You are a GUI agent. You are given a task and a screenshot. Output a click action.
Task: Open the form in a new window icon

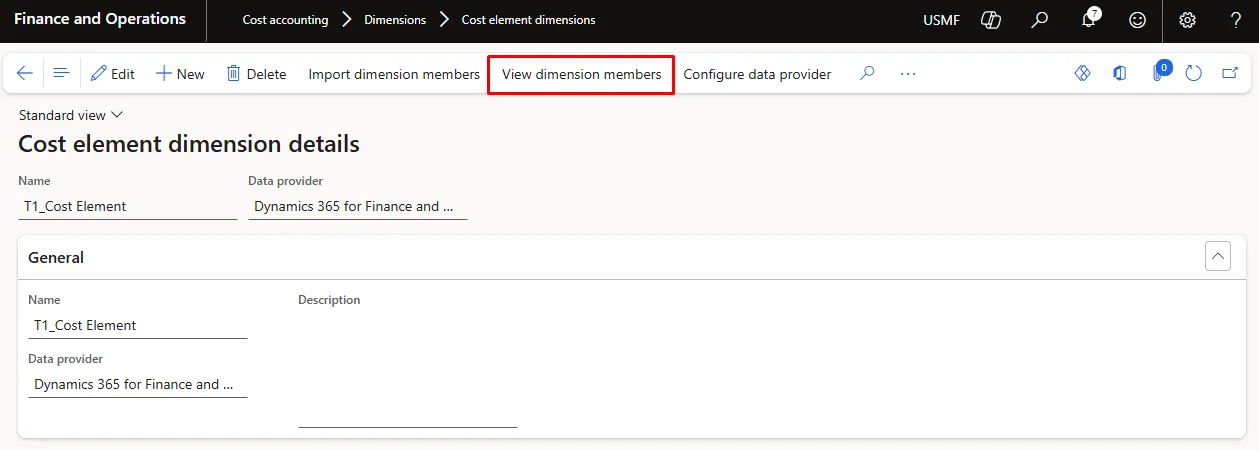pyautogui.click(x=1230, y=73)
